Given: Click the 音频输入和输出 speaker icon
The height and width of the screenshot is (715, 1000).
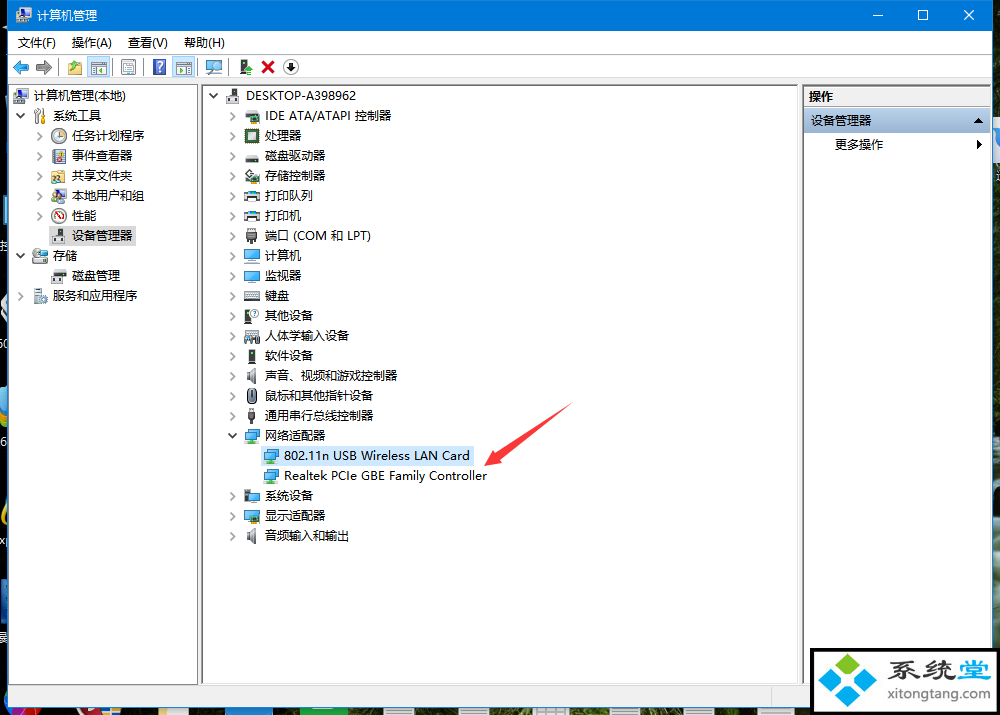Looking at the screenshot, I should click(252, 536).
